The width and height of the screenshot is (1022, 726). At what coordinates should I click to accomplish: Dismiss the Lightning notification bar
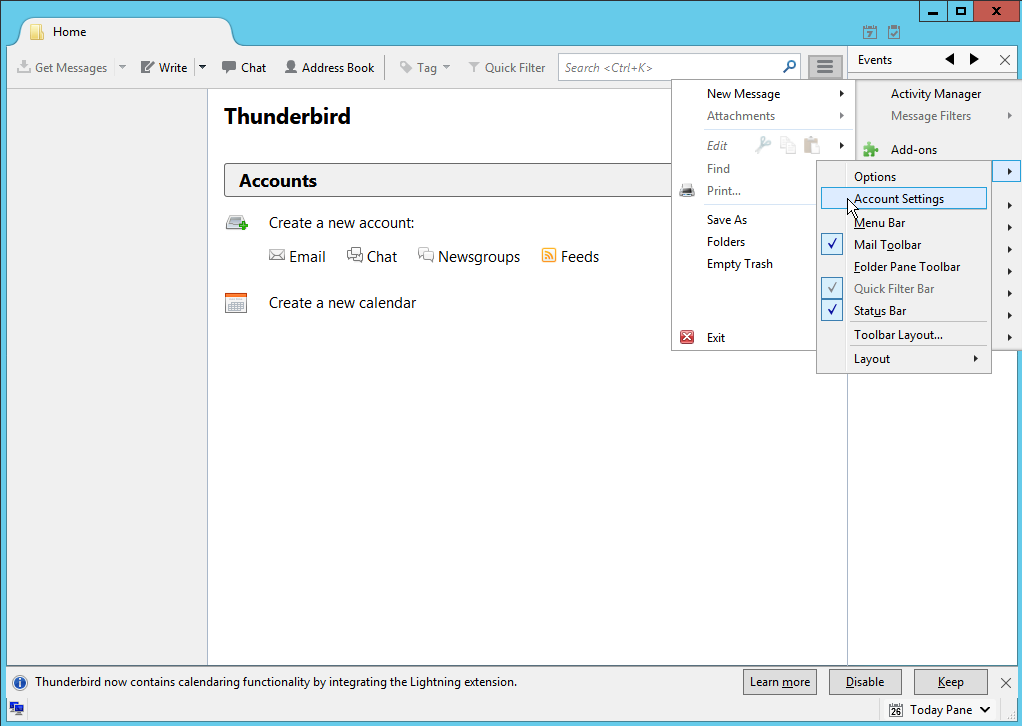[1006, 682]
